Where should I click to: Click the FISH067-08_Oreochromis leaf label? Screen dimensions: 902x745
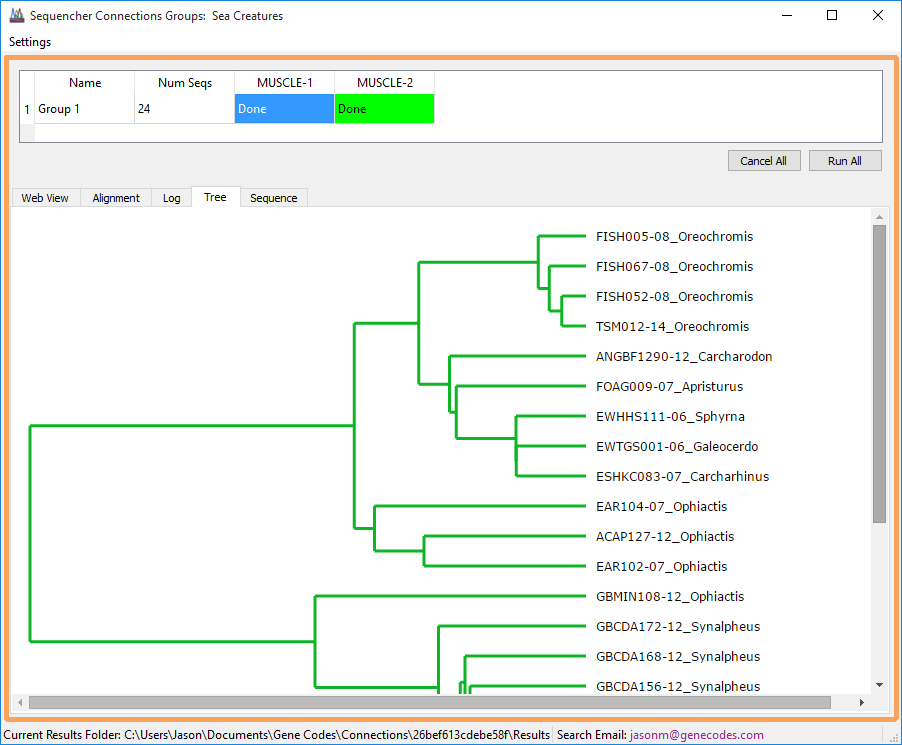[674, 266]
